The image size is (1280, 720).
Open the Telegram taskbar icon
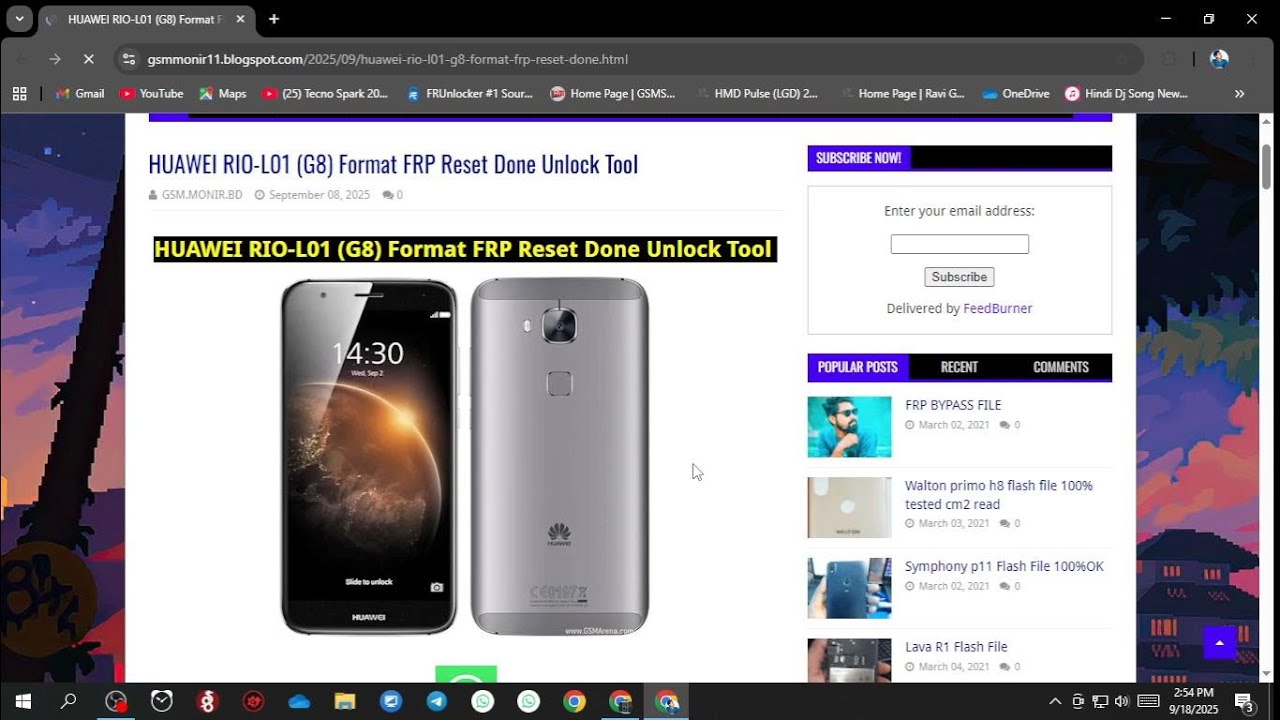(437, 701)
